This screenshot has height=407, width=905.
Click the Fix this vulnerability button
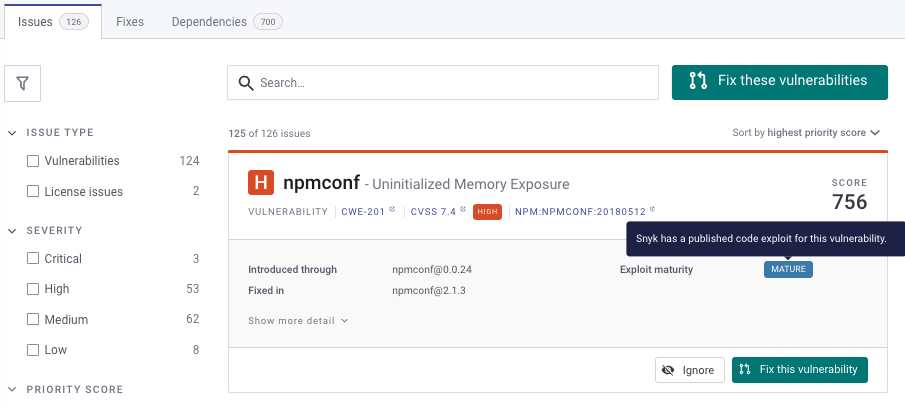click(x=799, y=369)
